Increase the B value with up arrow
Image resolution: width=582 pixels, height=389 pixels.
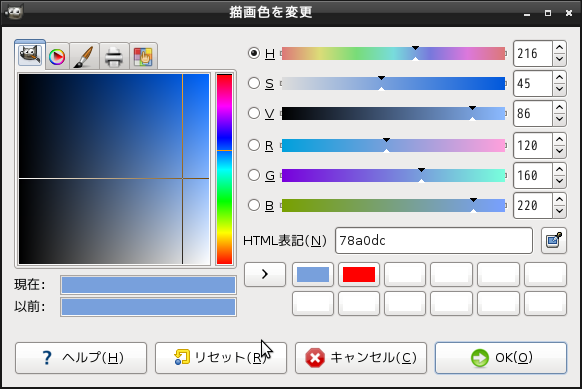pos(559,199)
